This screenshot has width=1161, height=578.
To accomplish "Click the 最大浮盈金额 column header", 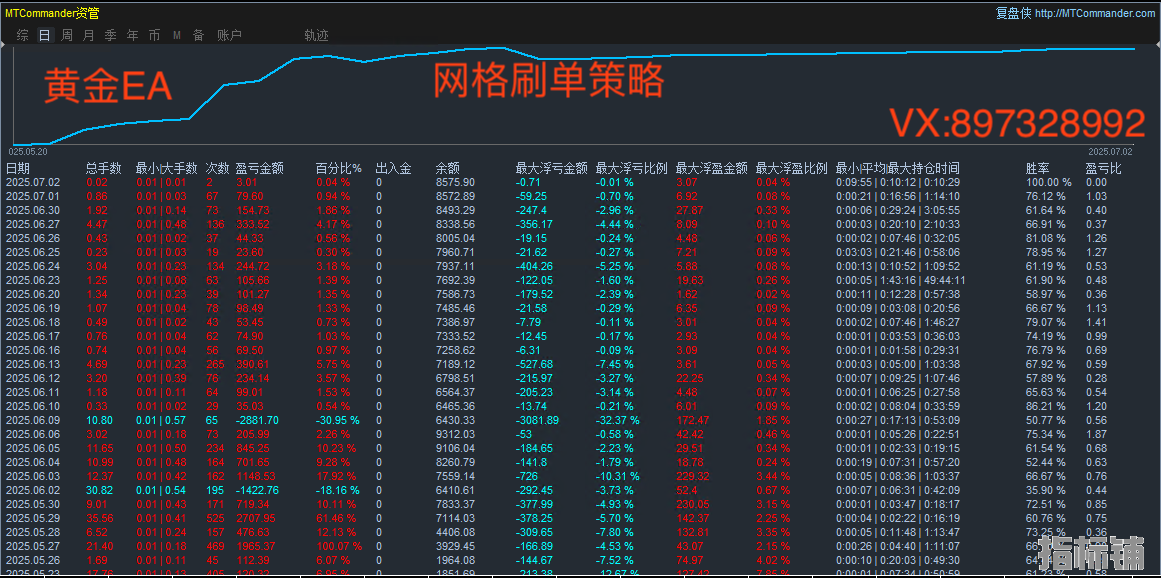I will [712, 168].
